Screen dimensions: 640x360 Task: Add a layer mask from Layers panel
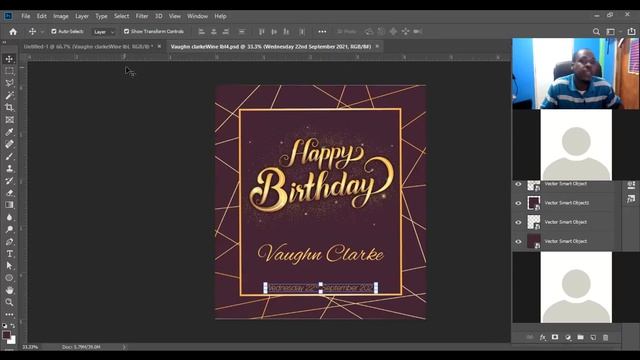555,338
